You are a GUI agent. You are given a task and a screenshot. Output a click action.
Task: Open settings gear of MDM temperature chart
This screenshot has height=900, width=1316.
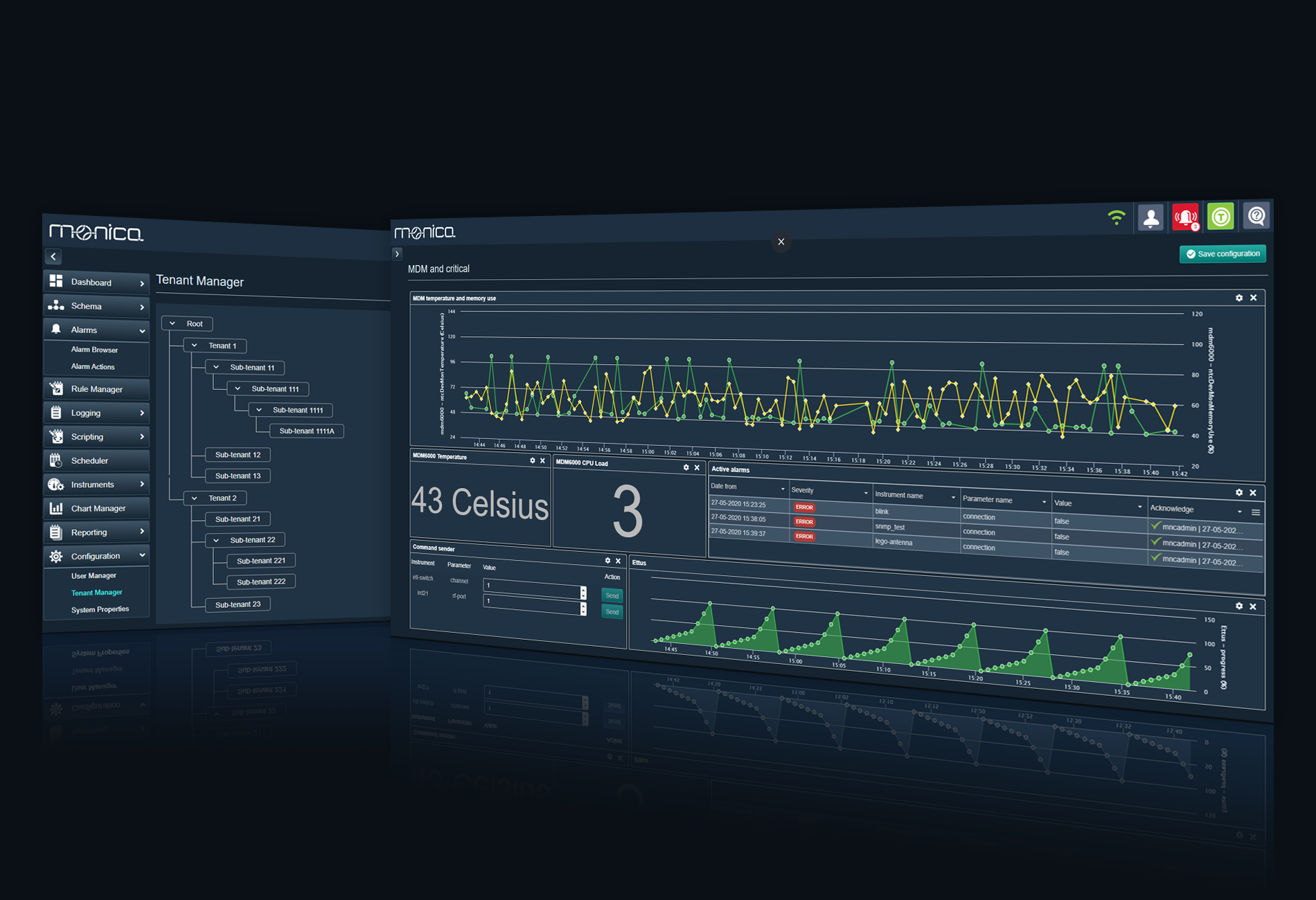[x=1239, y=298]
